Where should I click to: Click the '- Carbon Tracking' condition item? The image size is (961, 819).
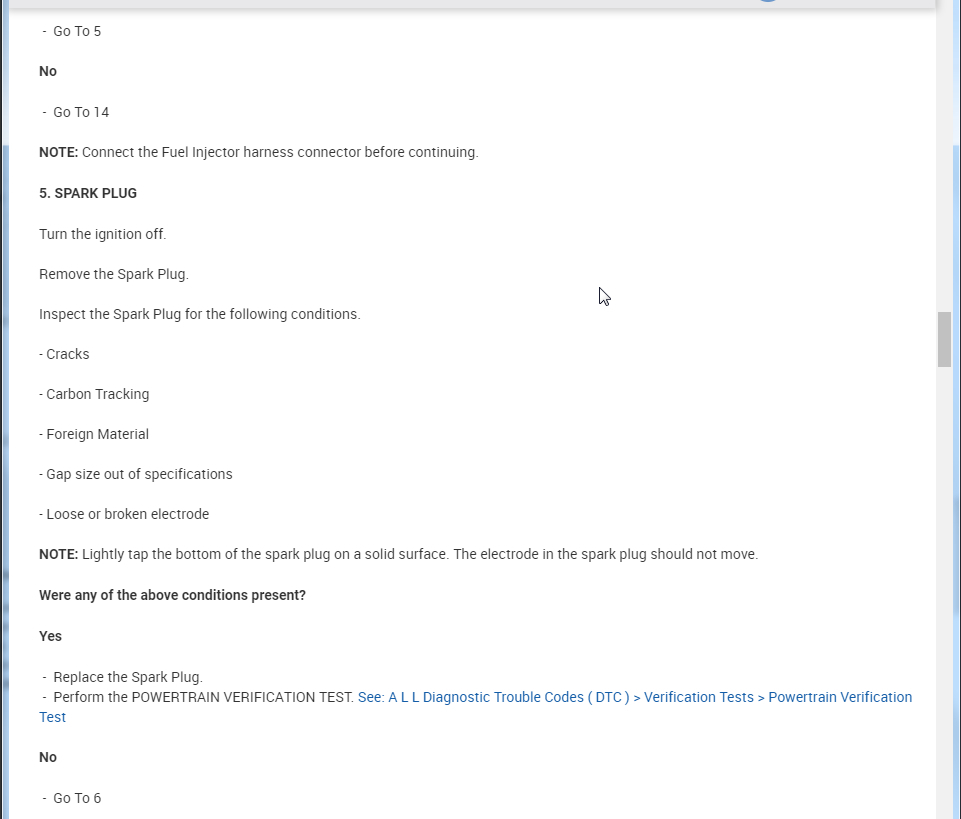pos(95,394)
